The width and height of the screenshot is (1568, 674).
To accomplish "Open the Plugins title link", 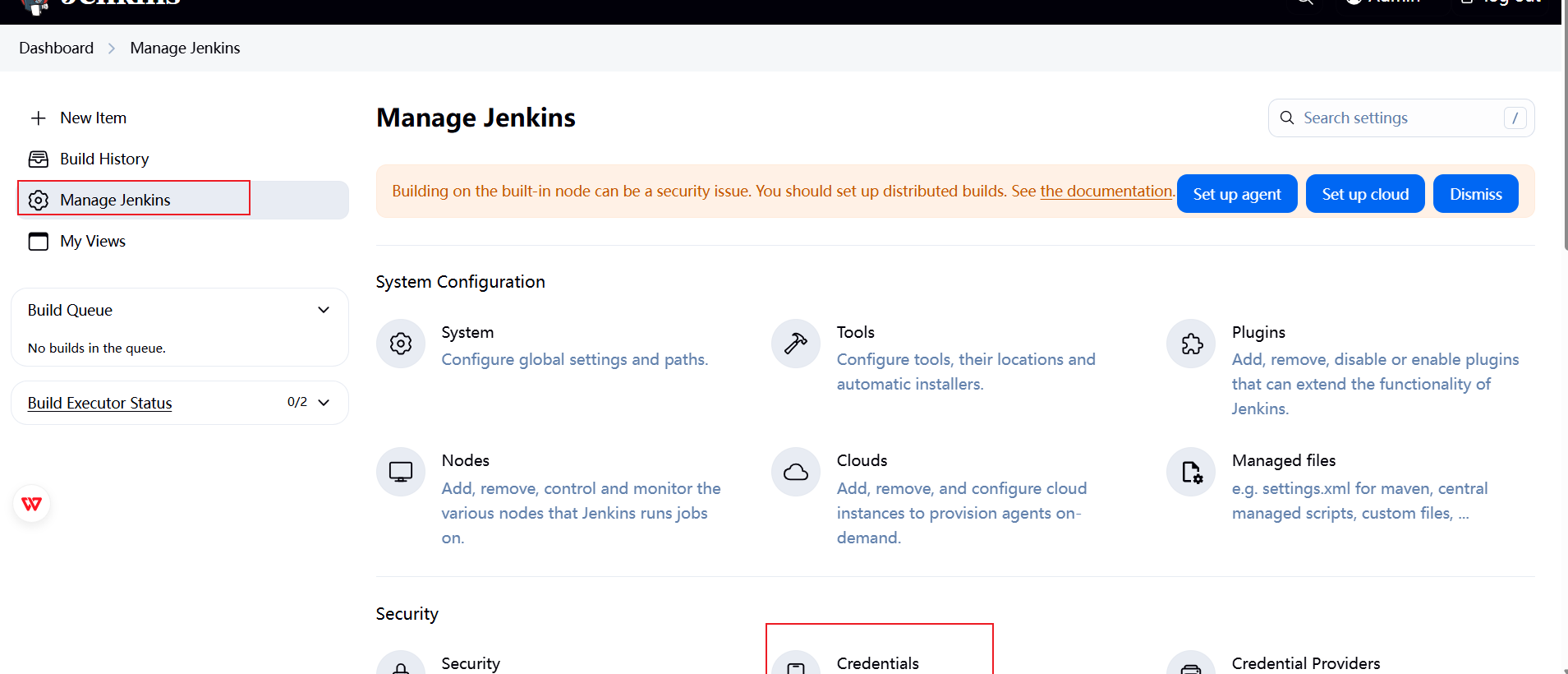I will pos(1258,332).
